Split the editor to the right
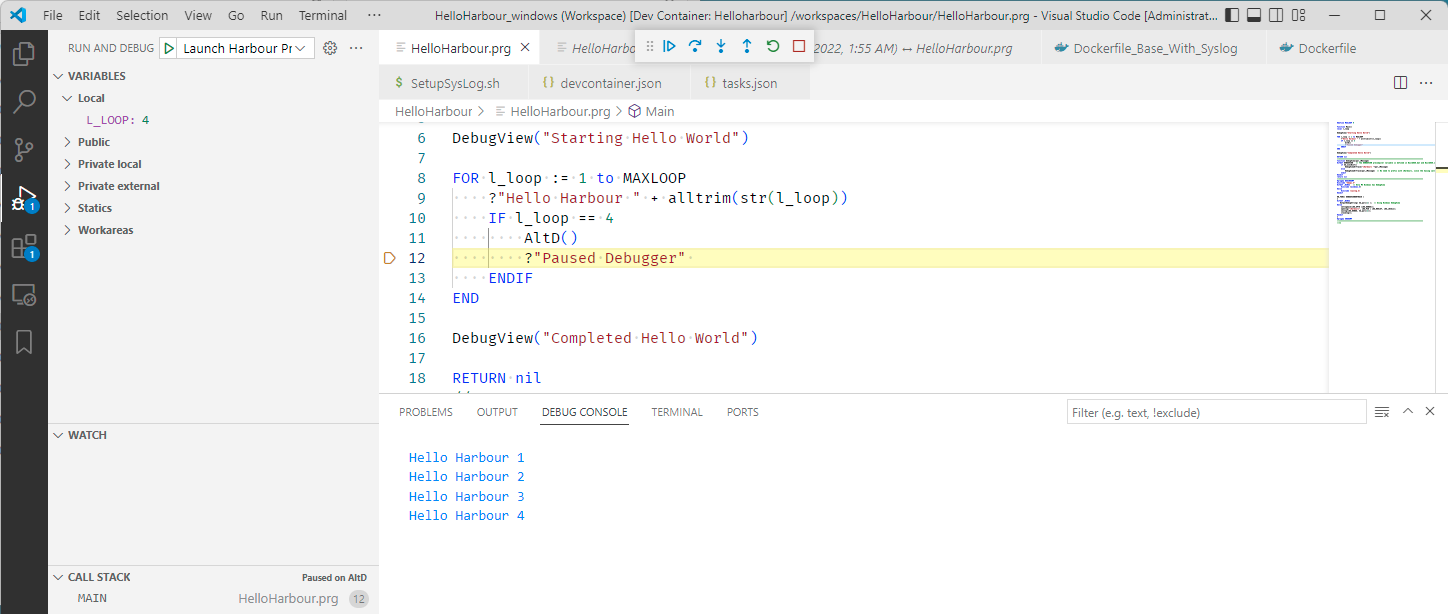The height and width of the screenshot is (614, 1448). pyautogui.click(x=1401, y=83)
